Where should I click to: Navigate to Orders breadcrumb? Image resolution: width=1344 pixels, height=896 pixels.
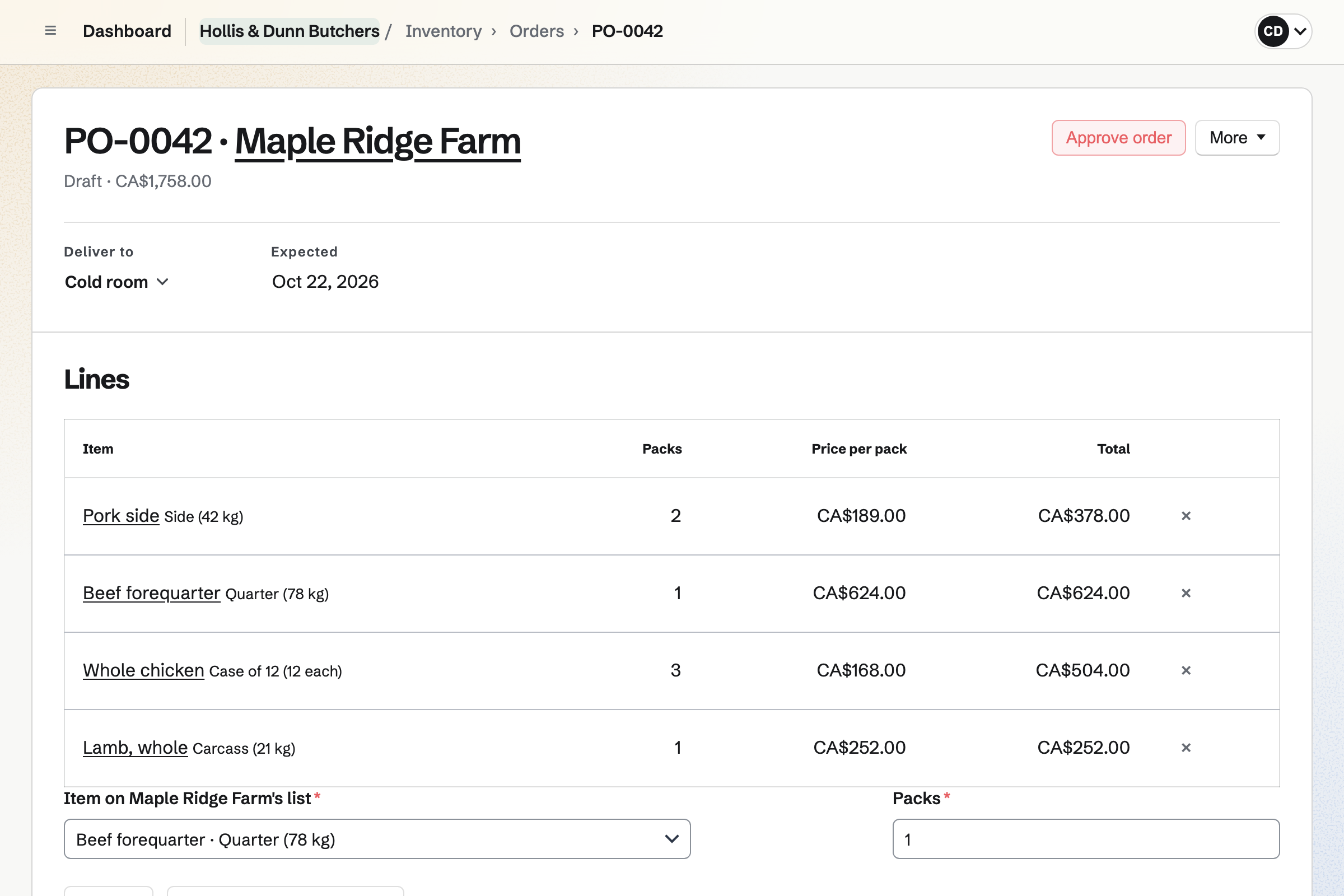click(x=536, y=31)
